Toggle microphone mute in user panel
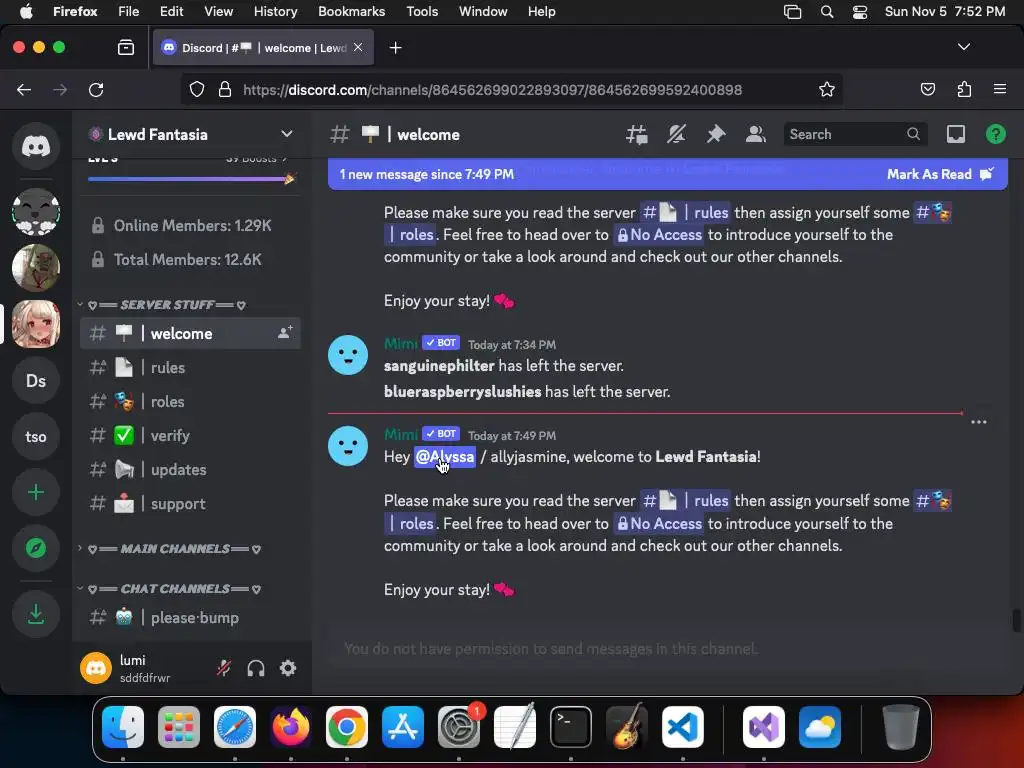Image resolution: width=1024 pixels, height=768 pixels. click(x=224, y=668)
